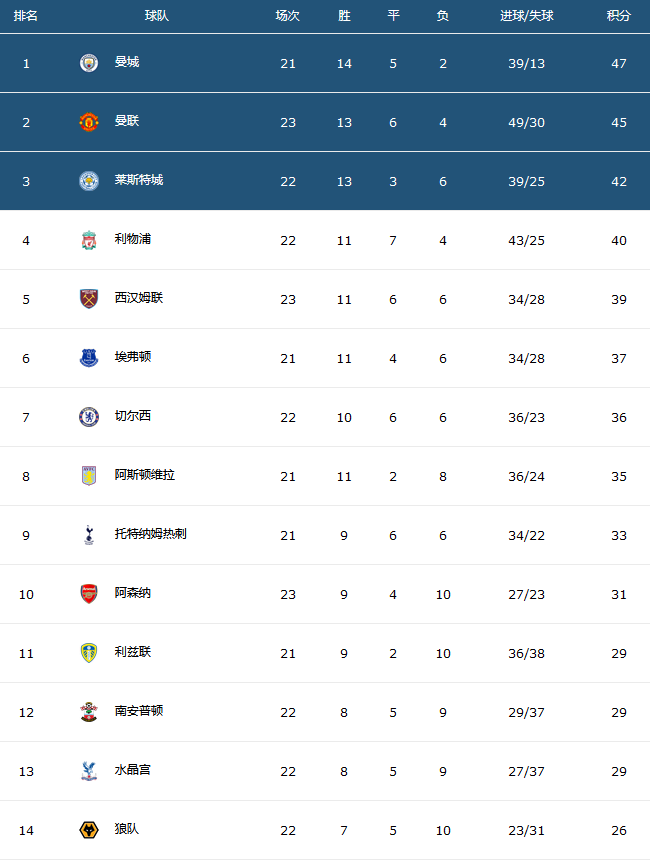
Task: Click the 南安普顿 team name
Action: tap(139, 711)
